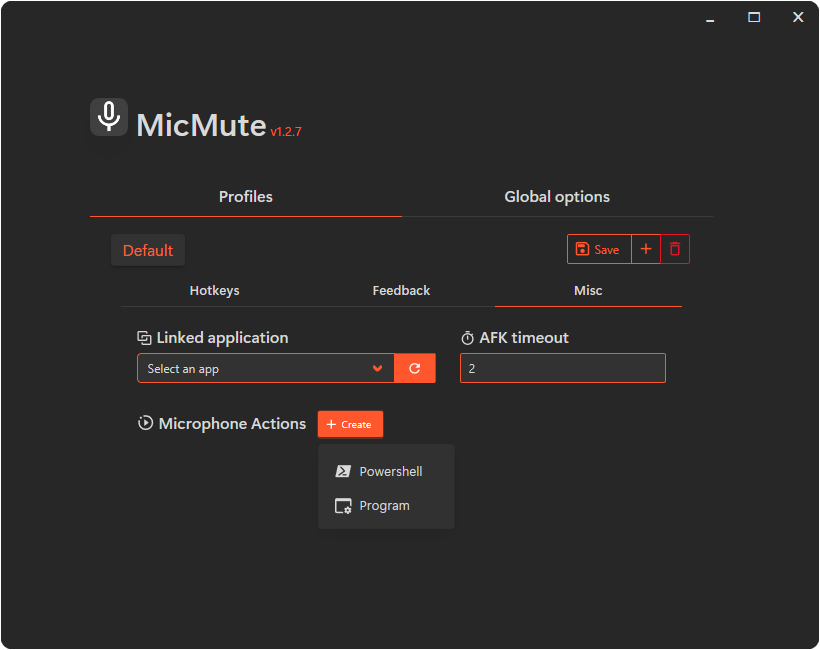
Task: Click the Microphone Actions heading
Action: point(232,424)
